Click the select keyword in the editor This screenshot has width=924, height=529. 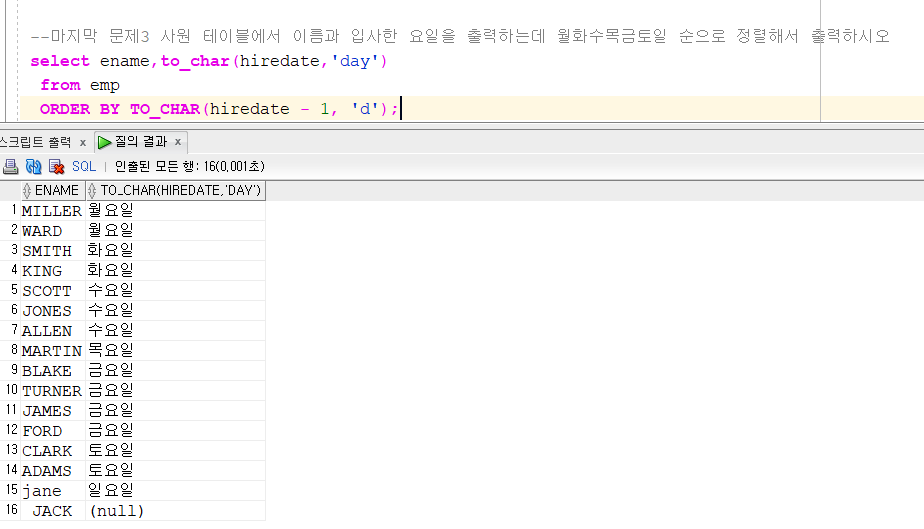60,61
